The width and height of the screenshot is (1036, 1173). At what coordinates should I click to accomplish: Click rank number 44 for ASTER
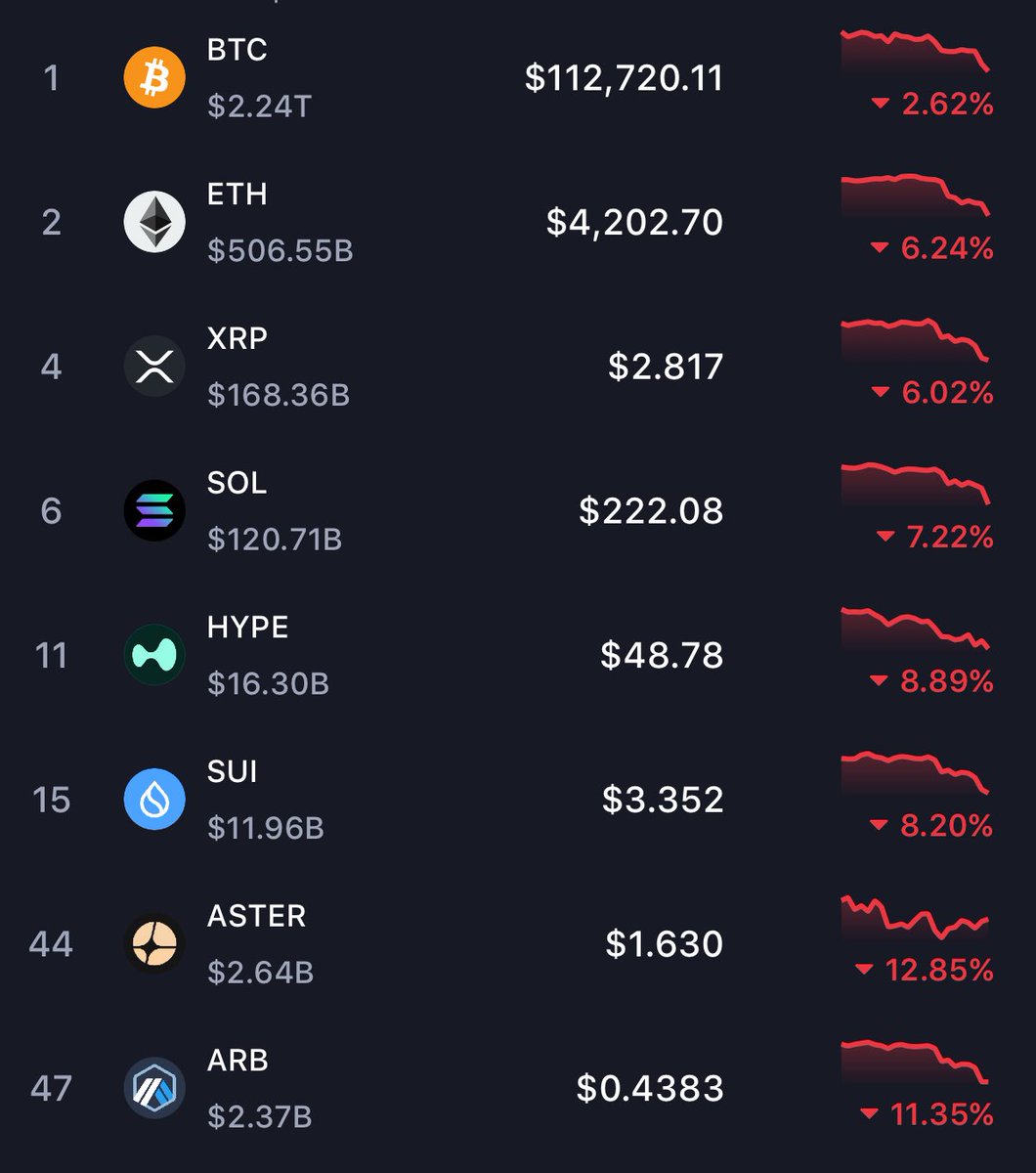[51, 944]
